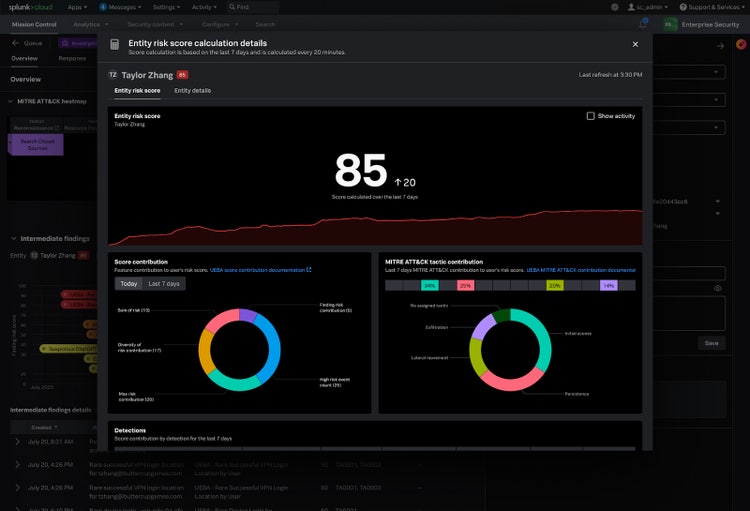Enable the Show activity checkbox
The height and width of the screenshot is (511, 750).
591,116
